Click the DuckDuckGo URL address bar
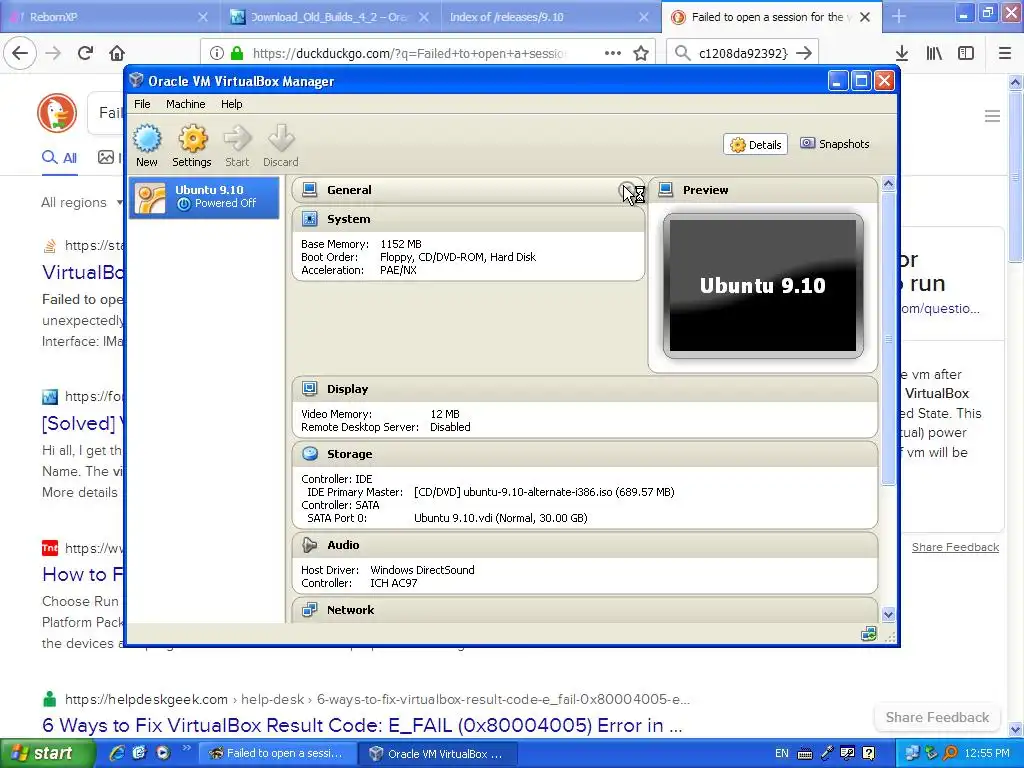This screenshot has height=768, width=1024. click(408, 54)
